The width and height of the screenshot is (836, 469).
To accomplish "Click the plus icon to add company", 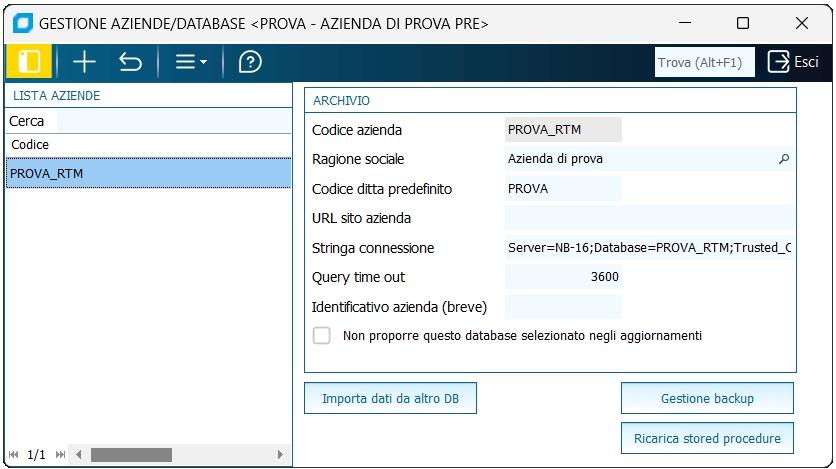I will 85,62.
